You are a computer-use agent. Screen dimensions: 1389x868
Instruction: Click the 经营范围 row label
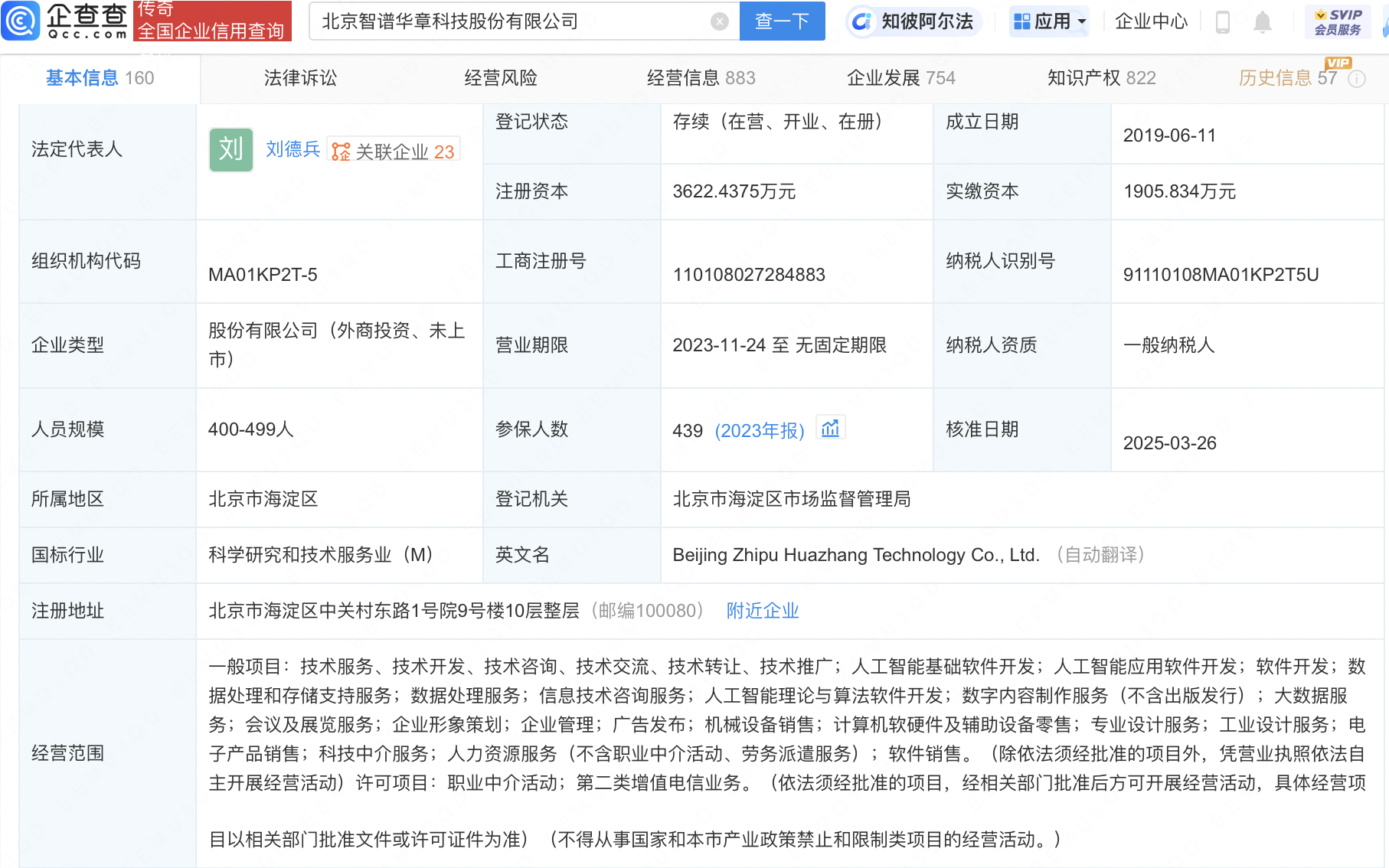(67, 753)
